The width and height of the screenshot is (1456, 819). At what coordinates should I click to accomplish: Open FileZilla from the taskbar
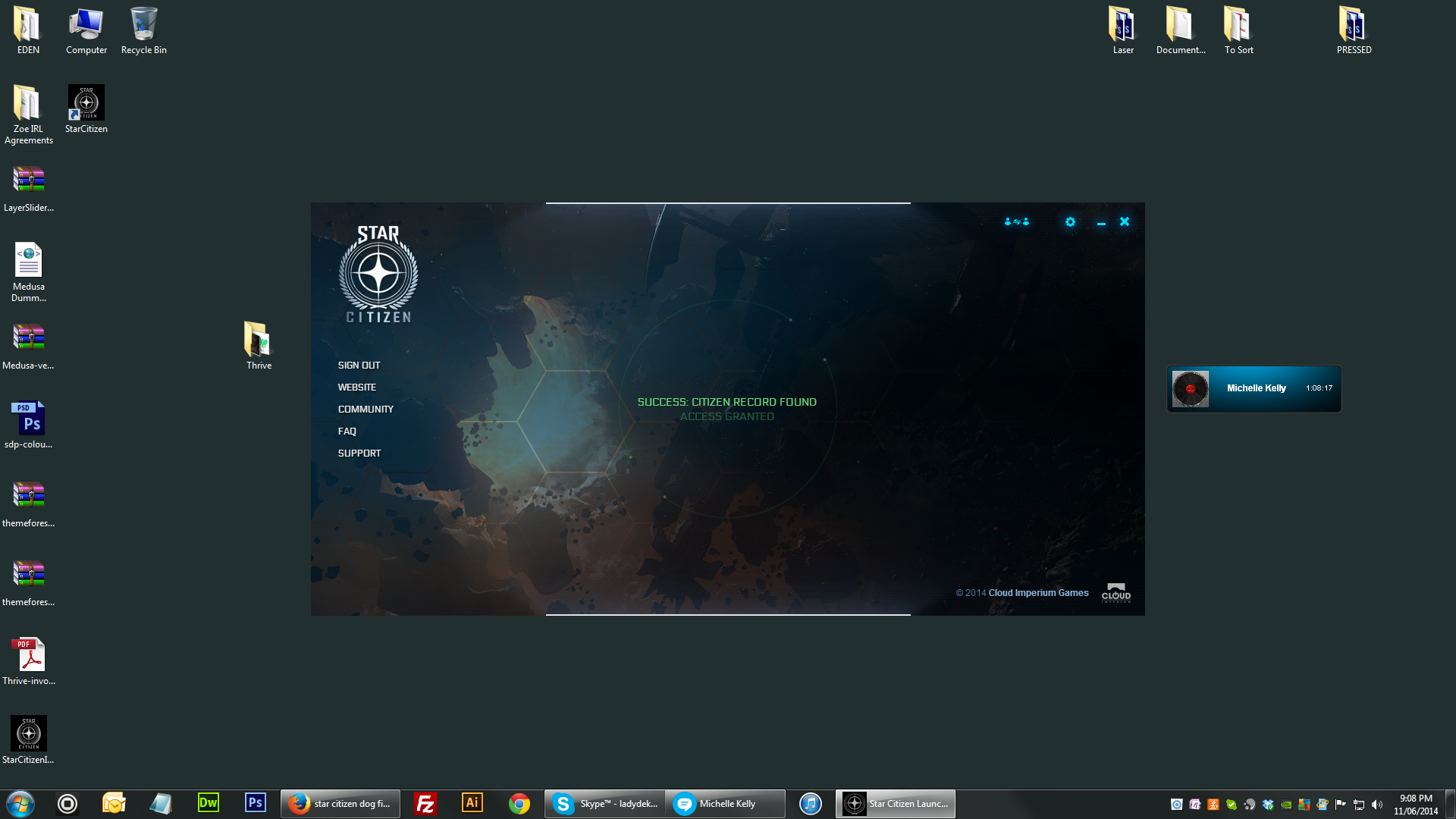425,804
